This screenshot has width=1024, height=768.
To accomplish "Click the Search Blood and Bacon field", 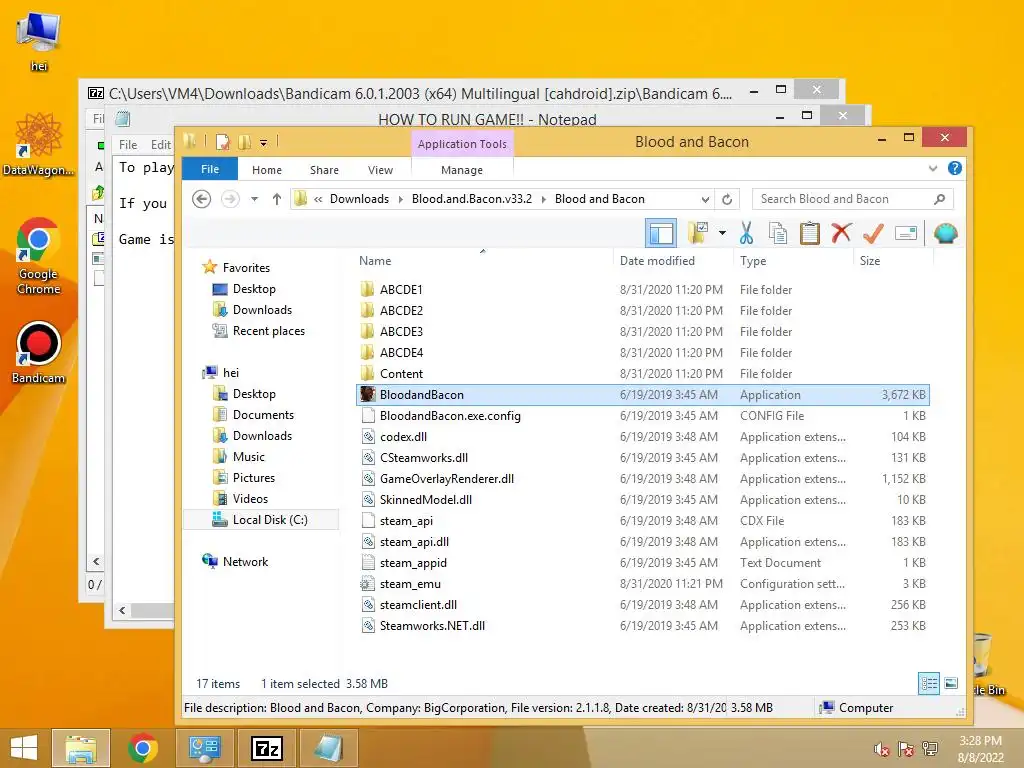I will click(x=852, y=199).
